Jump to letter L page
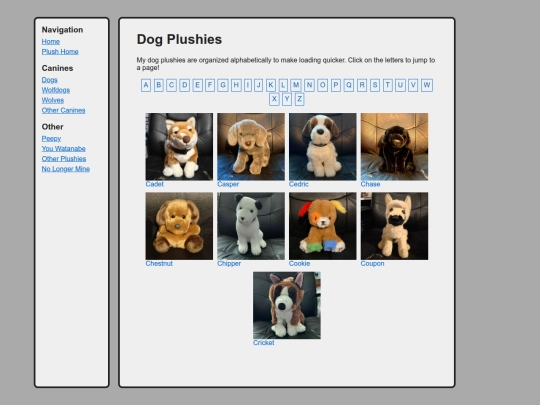The image size is (540, 405). (x=283, y=85)
